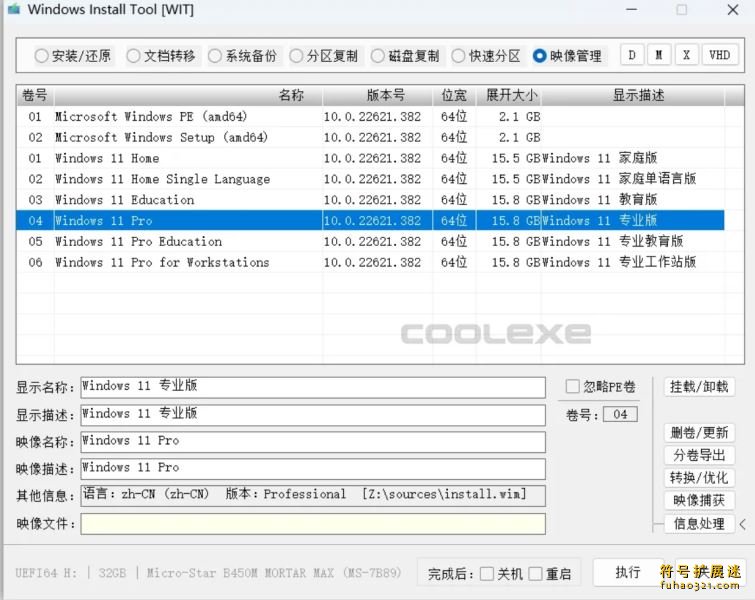Select the Windows 11 Pro Education row

(370, 241)
